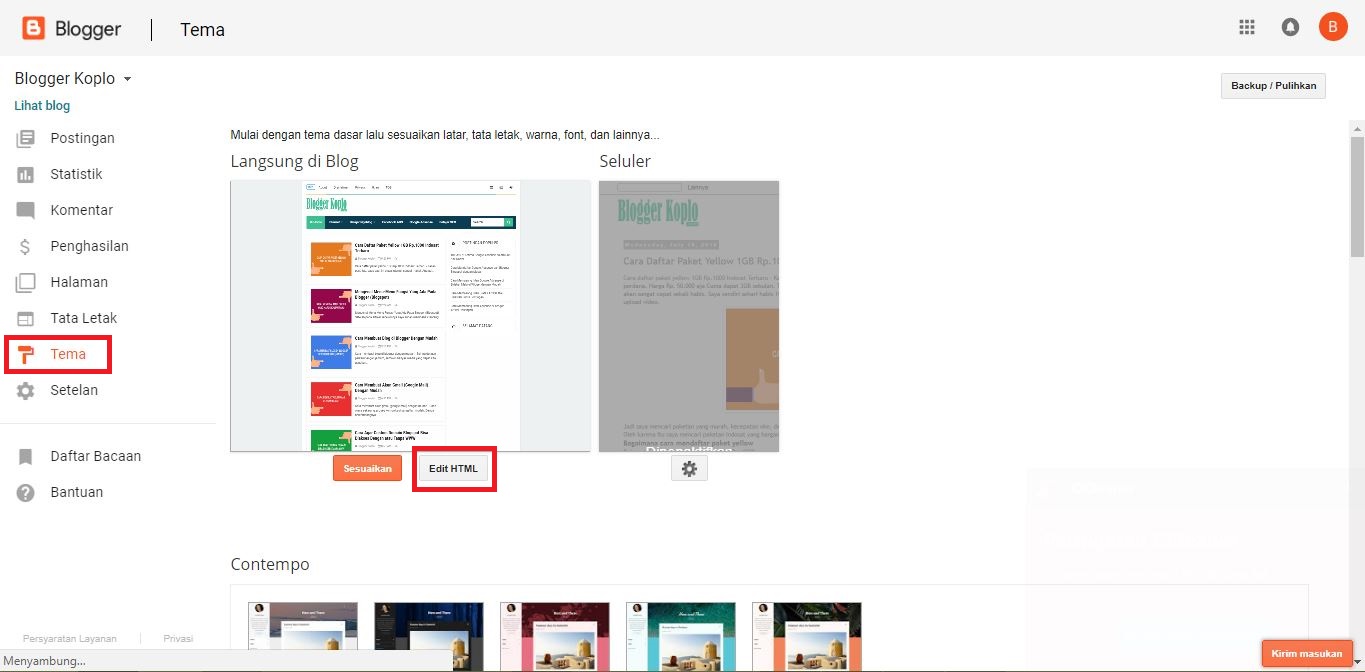The height and width of the screenshot is (672, 1365).
Task: Open mobile theme settings gear button
Action: point(689,468)
